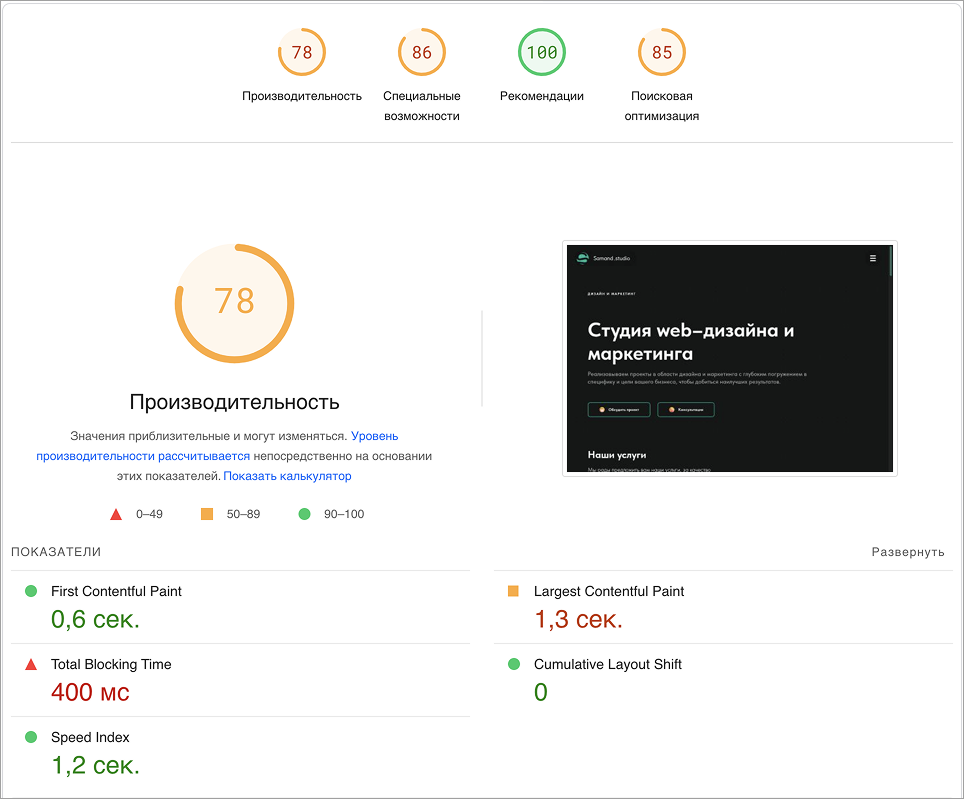Image resolution: width=964 pixels, height=799 pixels.
Task: Click the Производительность label under top gauge
Action: point(302,96)
